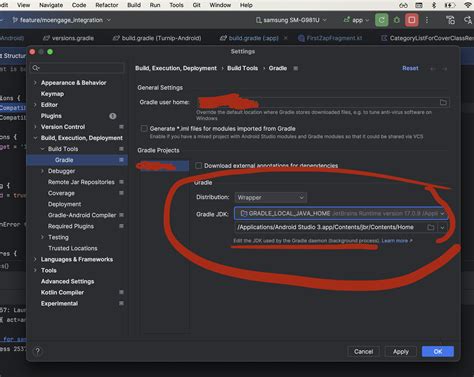This screenshot has height=377, width=474.
Task: Click the Debug app bug icon
Action: click(x=397, y=20)
